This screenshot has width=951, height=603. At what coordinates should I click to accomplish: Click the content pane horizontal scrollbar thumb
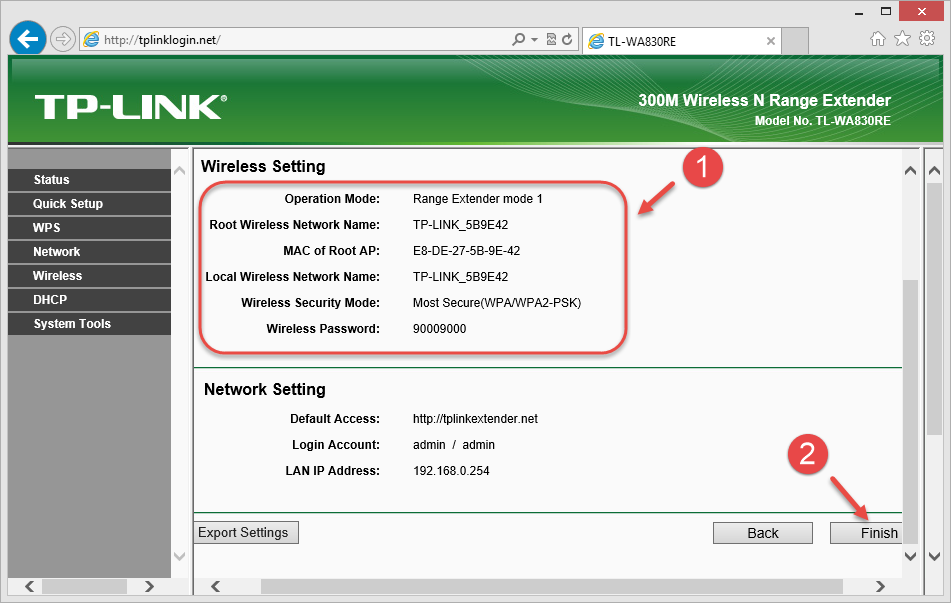(x=552, y=586)
